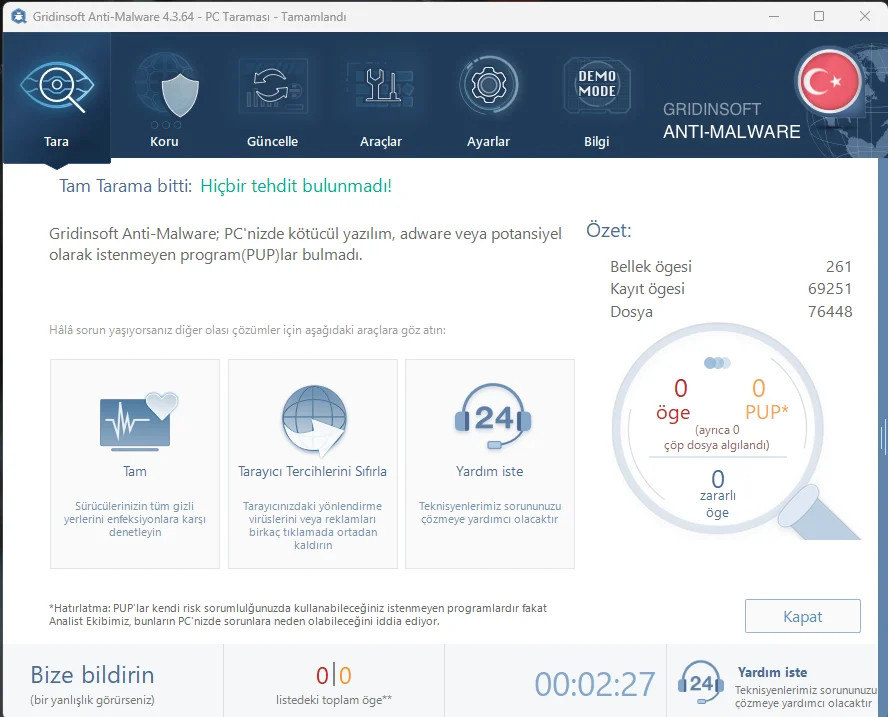Click the elapsed time 00:02:27

tap(595, 684)
